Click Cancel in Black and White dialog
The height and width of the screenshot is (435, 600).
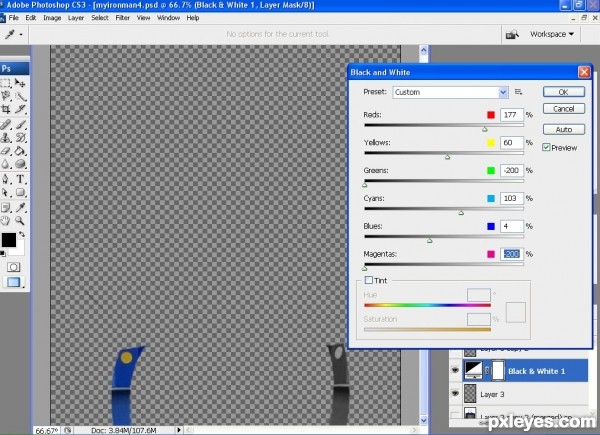(564, 109)
